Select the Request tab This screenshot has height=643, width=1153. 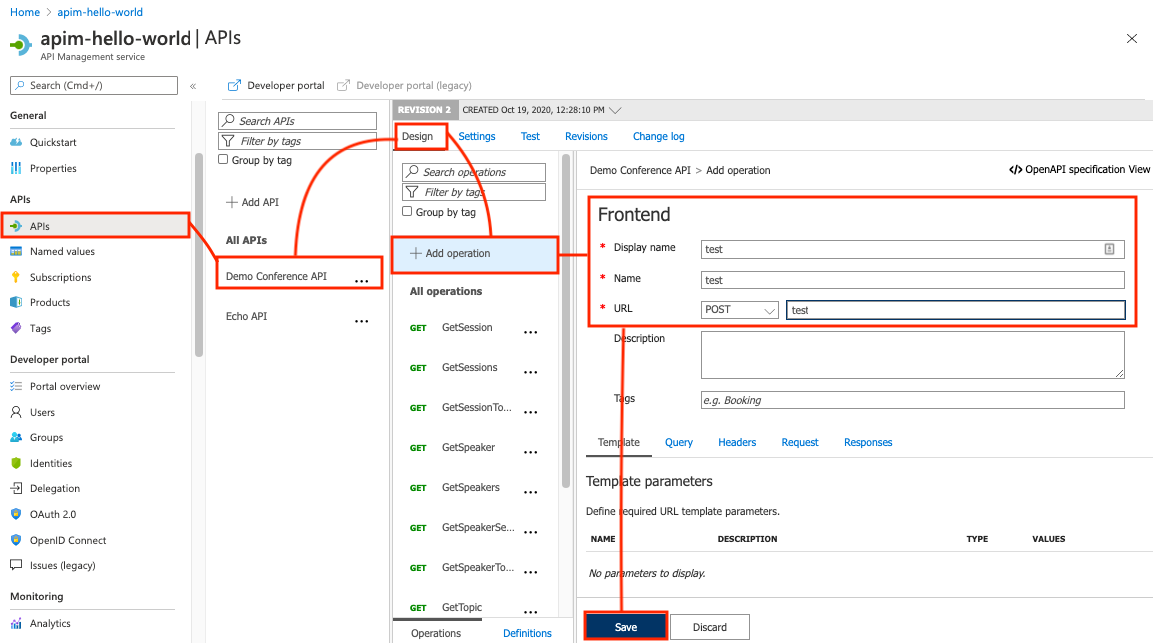click(x=800, y=442)
